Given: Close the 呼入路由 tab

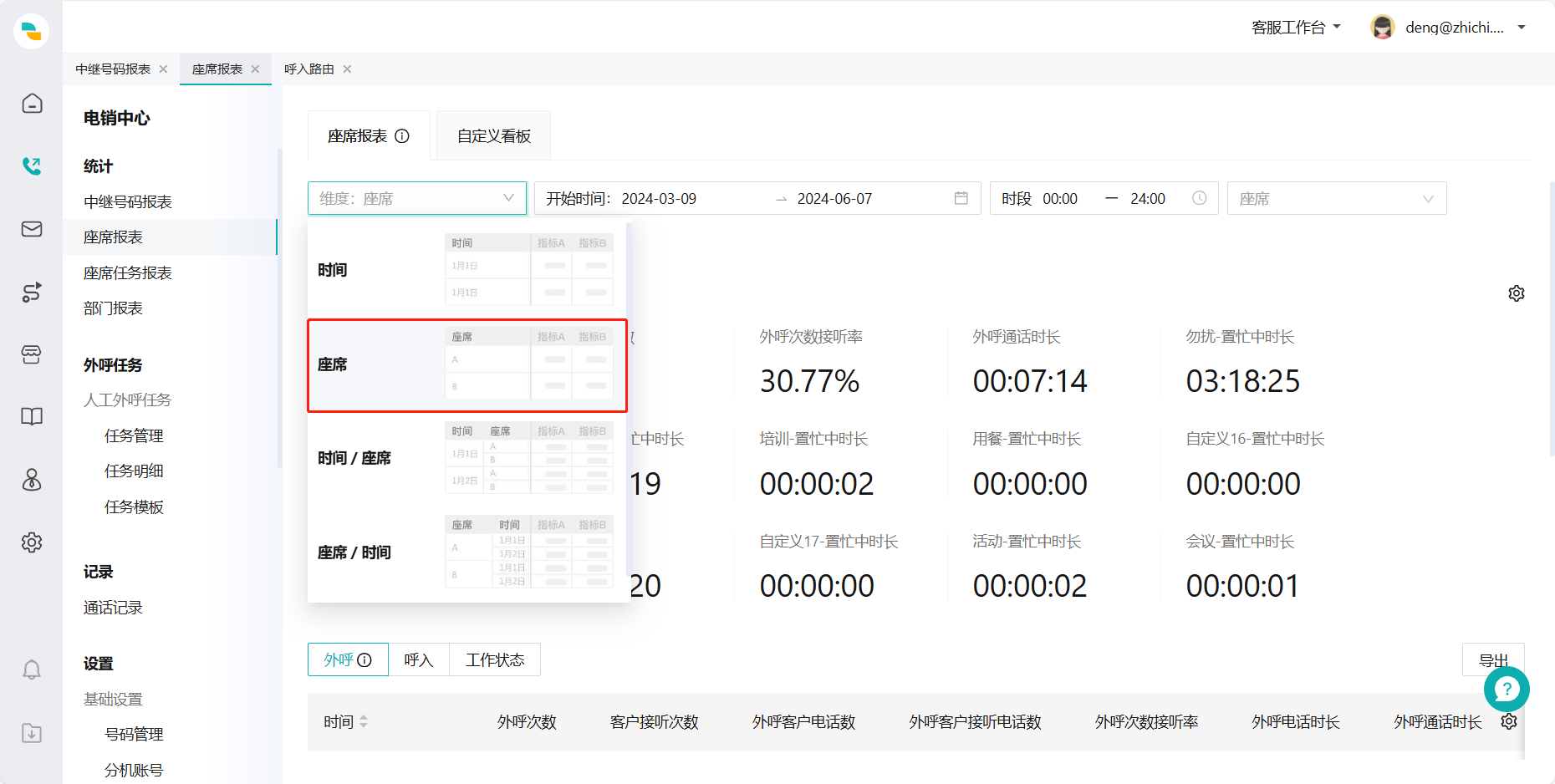Looking at the screenshot, I should 347,69.
